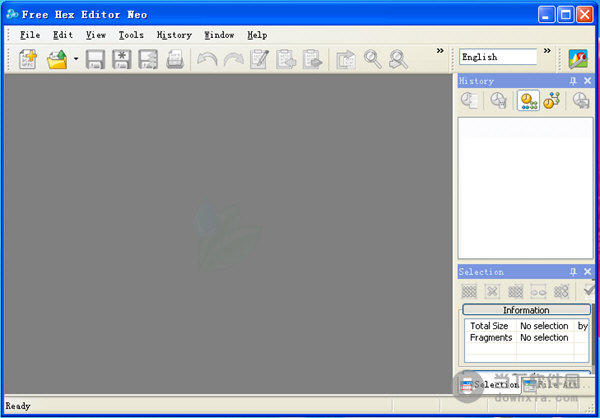Click the Save disk icon
Screen dimensions: 600x418
pyautogui.click(x=95, y=60)
